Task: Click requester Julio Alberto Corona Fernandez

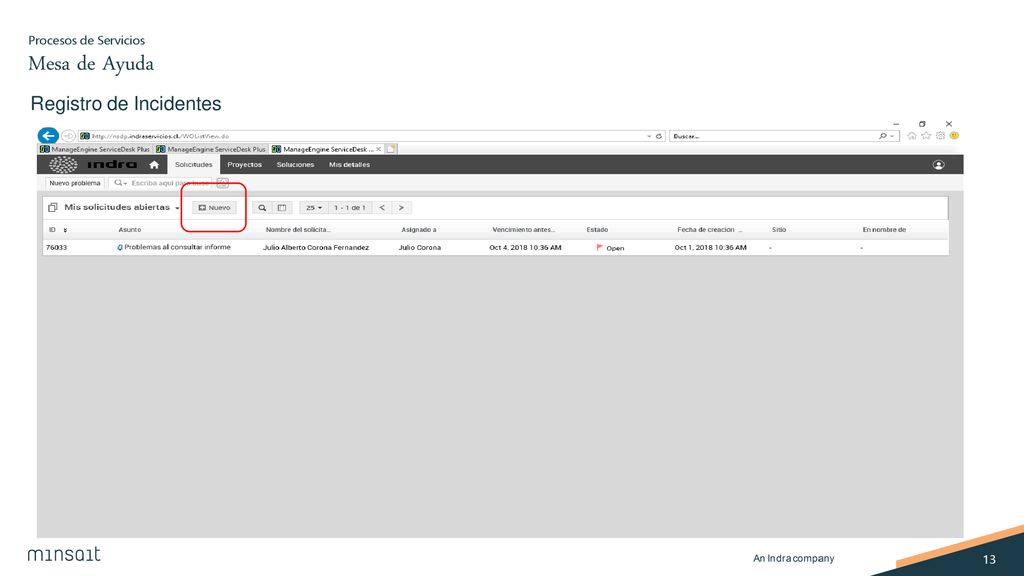Action: [316, 248]
